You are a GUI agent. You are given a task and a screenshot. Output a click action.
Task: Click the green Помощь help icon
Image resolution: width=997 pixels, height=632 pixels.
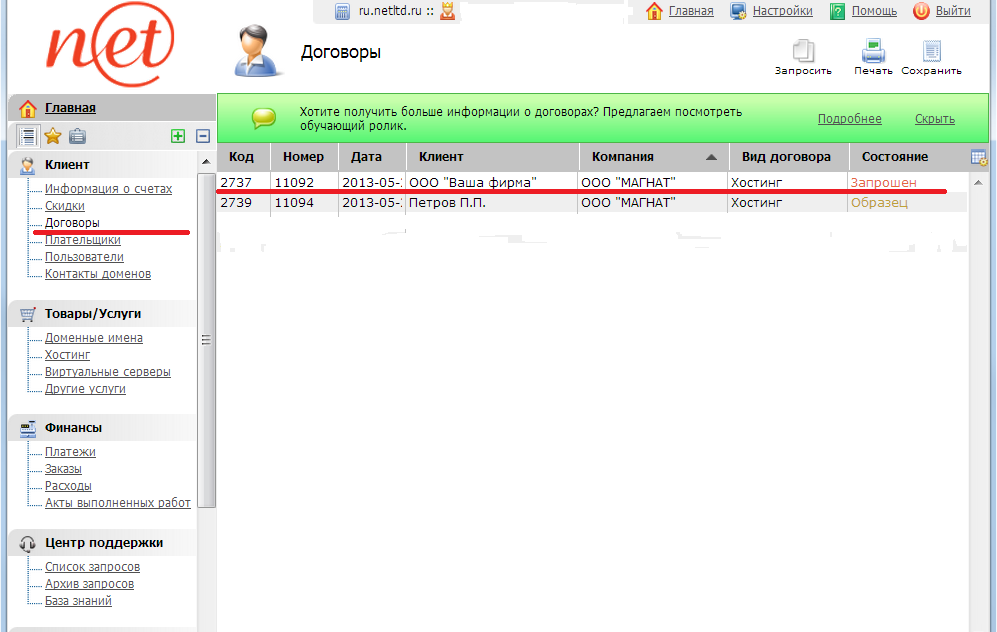838,11
